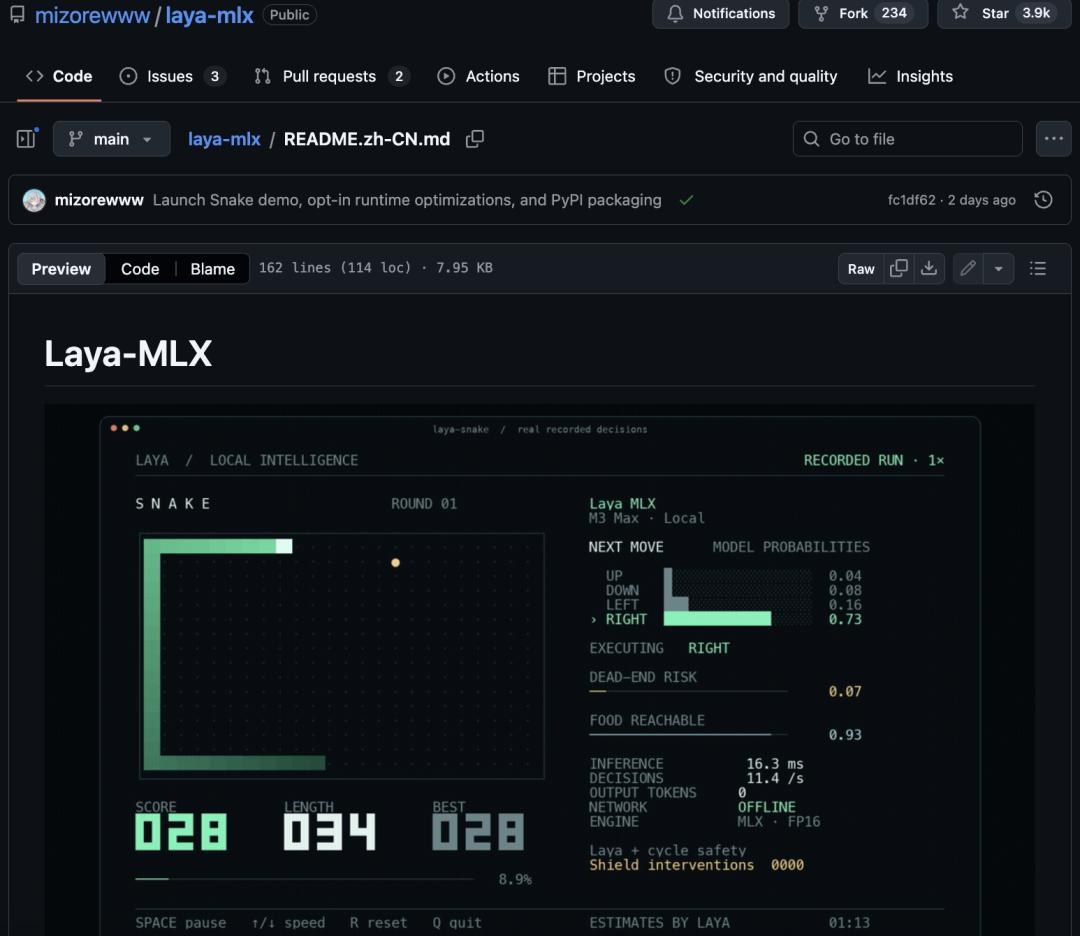This screenshot has width=1080, height=936.
Task: Open commit fc1df62
Action: pos(911,200)
